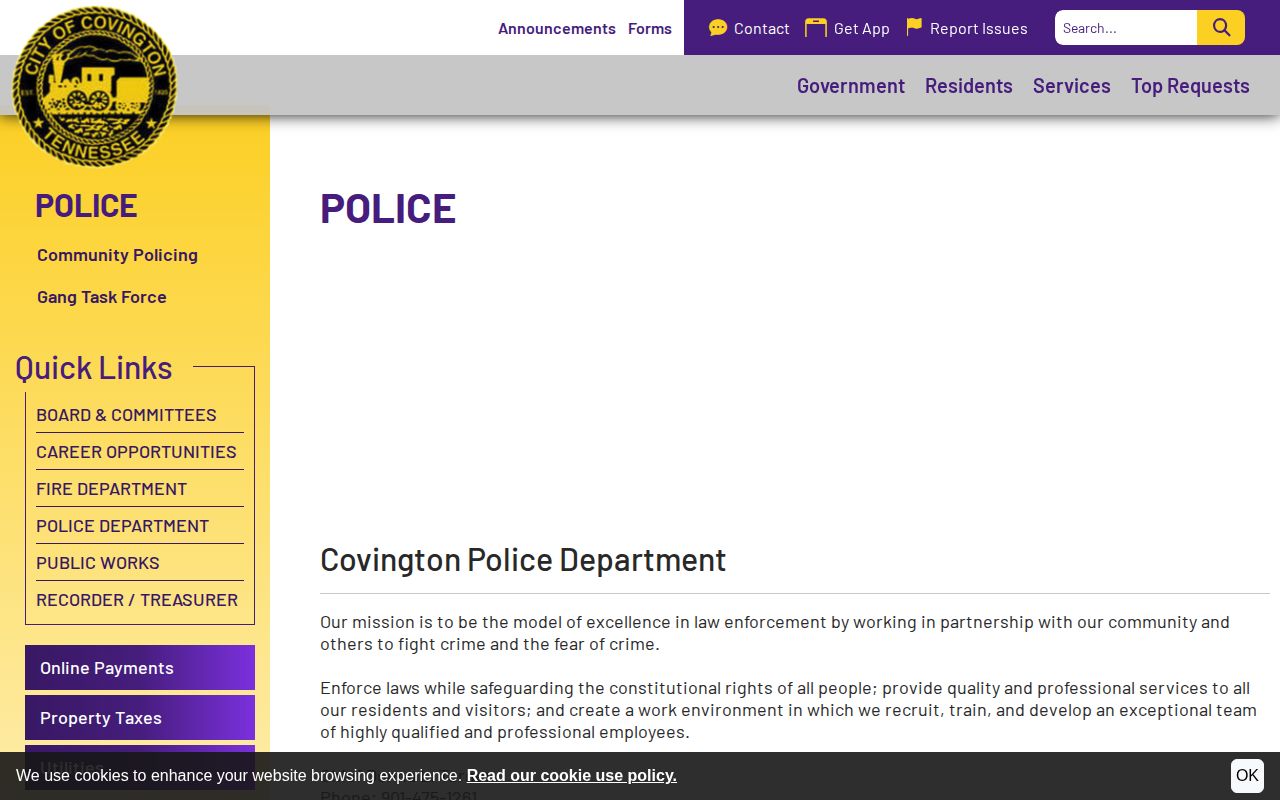Click the Covington Police Department heading
Screen dimensions: 1280x800
(523, 560)
